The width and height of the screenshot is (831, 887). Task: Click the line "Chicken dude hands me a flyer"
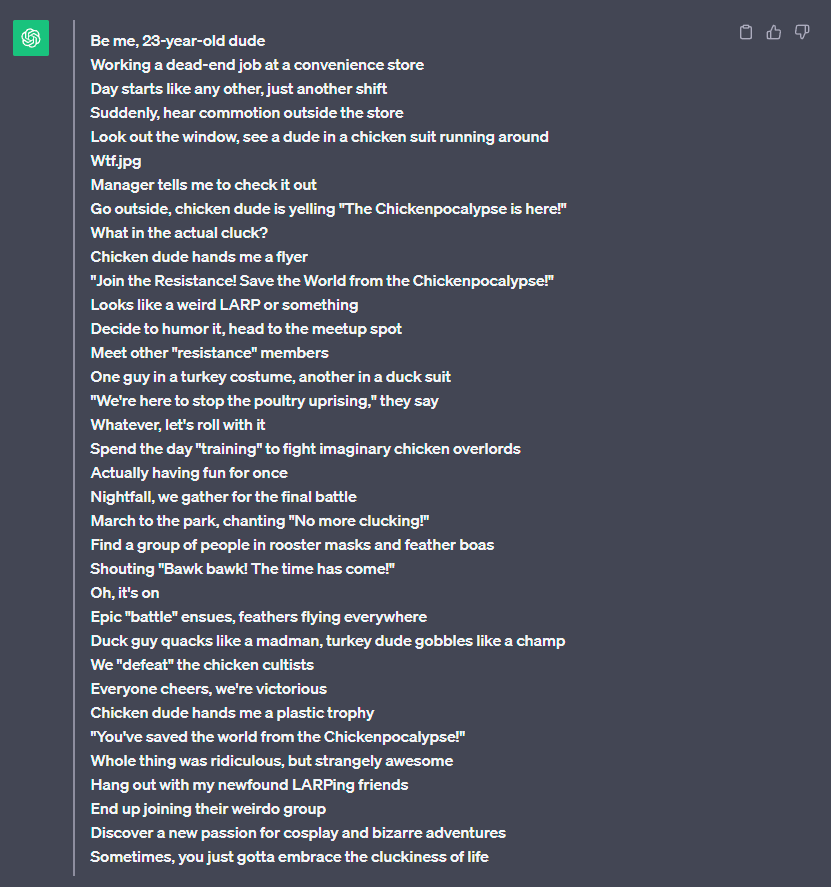coord(199,257)
